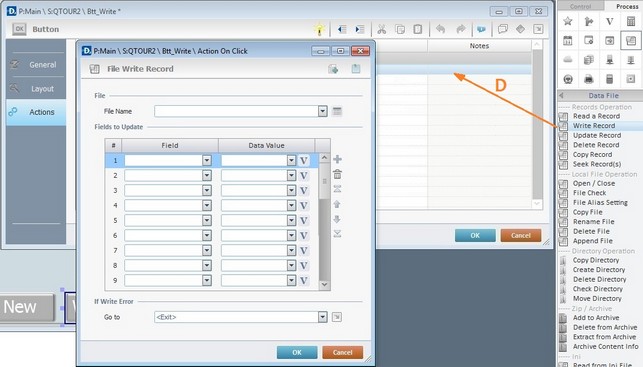This screenshot has width=643, height=367.
Task: Expand the Field dropdown in row 2
Action: 207,176
